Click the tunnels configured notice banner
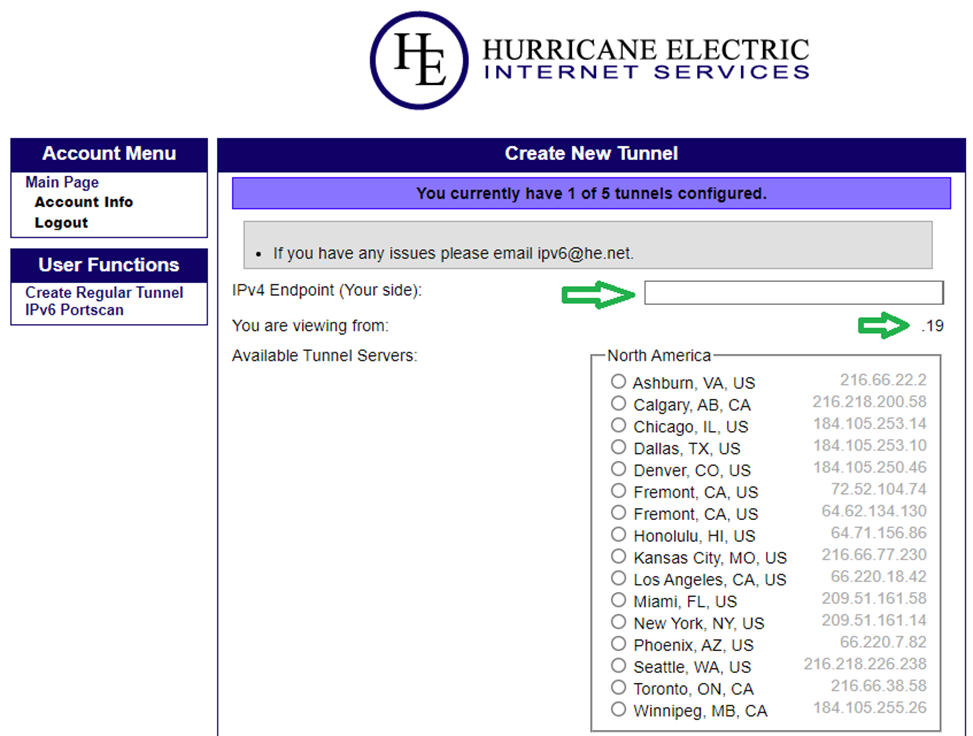This screenshot has width=973, height=736. pyautogui.click(x=591, y=193)
